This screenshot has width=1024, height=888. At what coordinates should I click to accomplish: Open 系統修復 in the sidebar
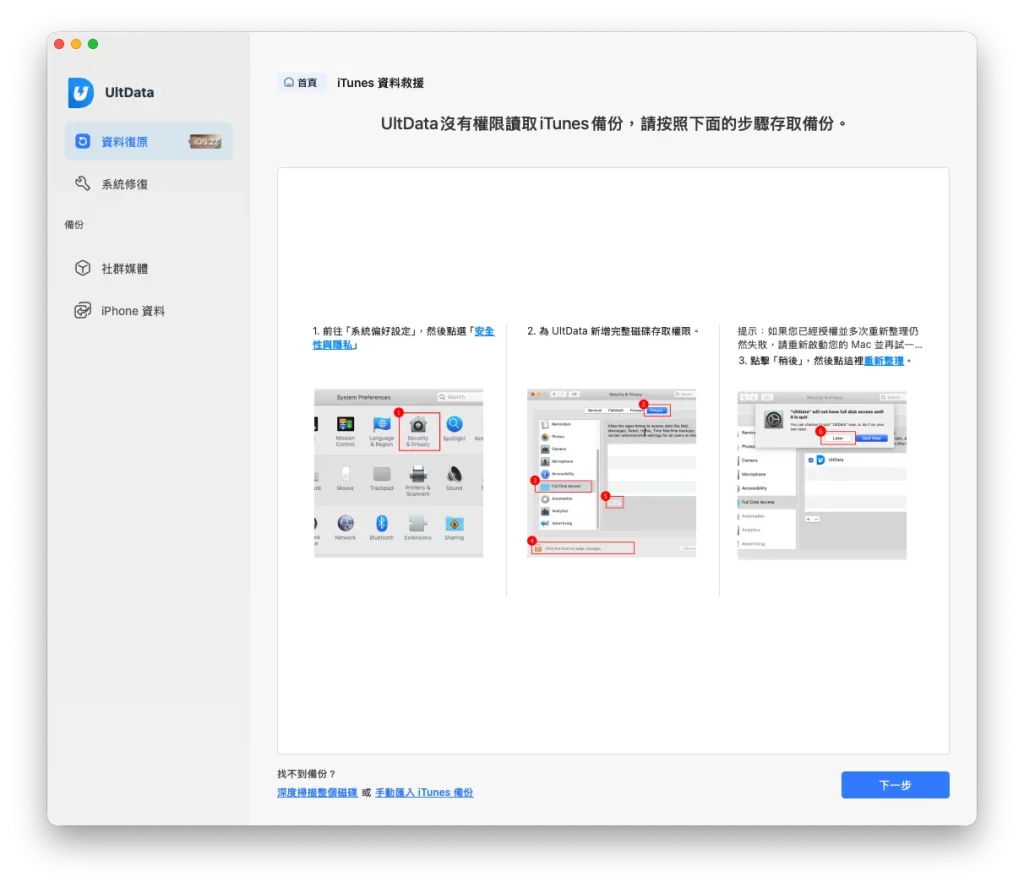click(148, 183)
